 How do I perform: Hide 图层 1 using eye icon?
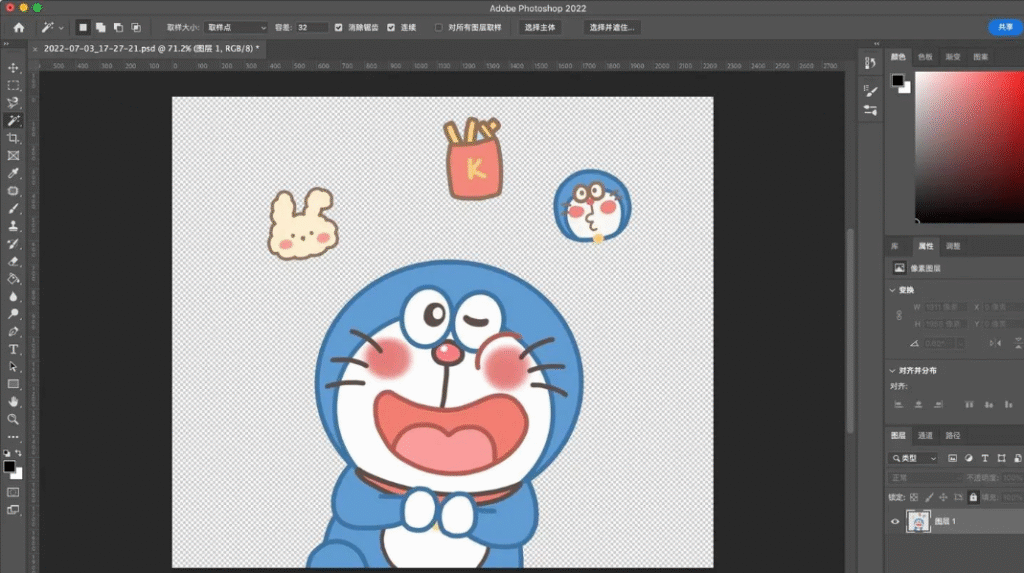point(895,521)
